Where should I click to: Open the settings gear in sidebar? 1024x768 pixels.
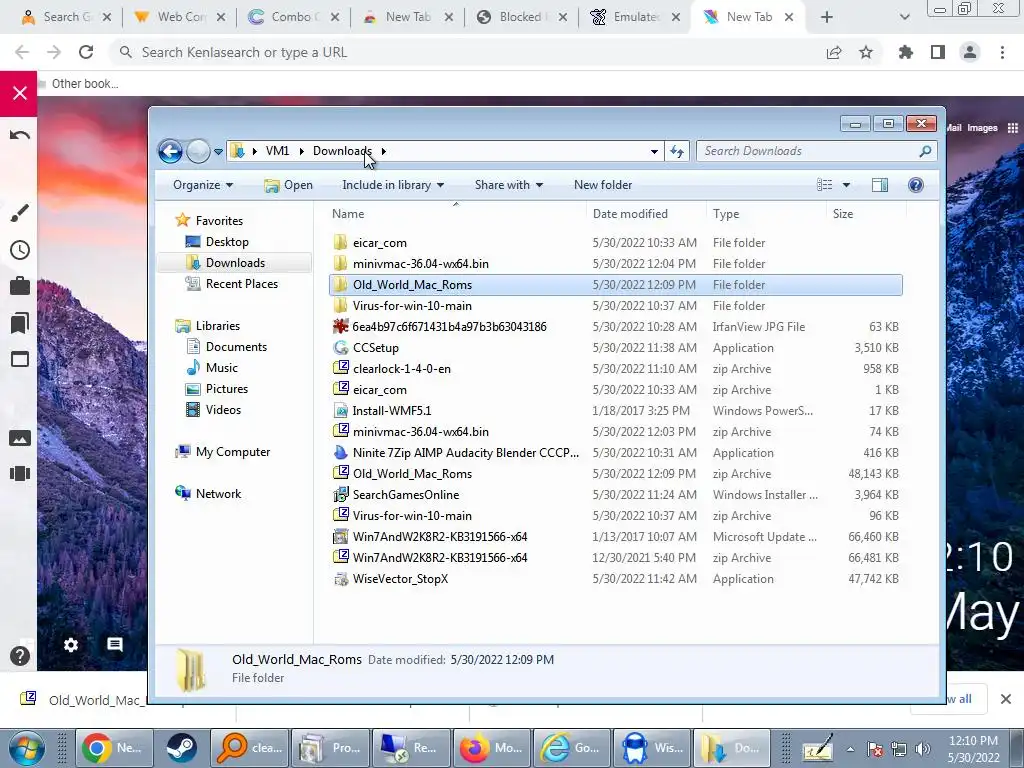[x=71, y=645]
